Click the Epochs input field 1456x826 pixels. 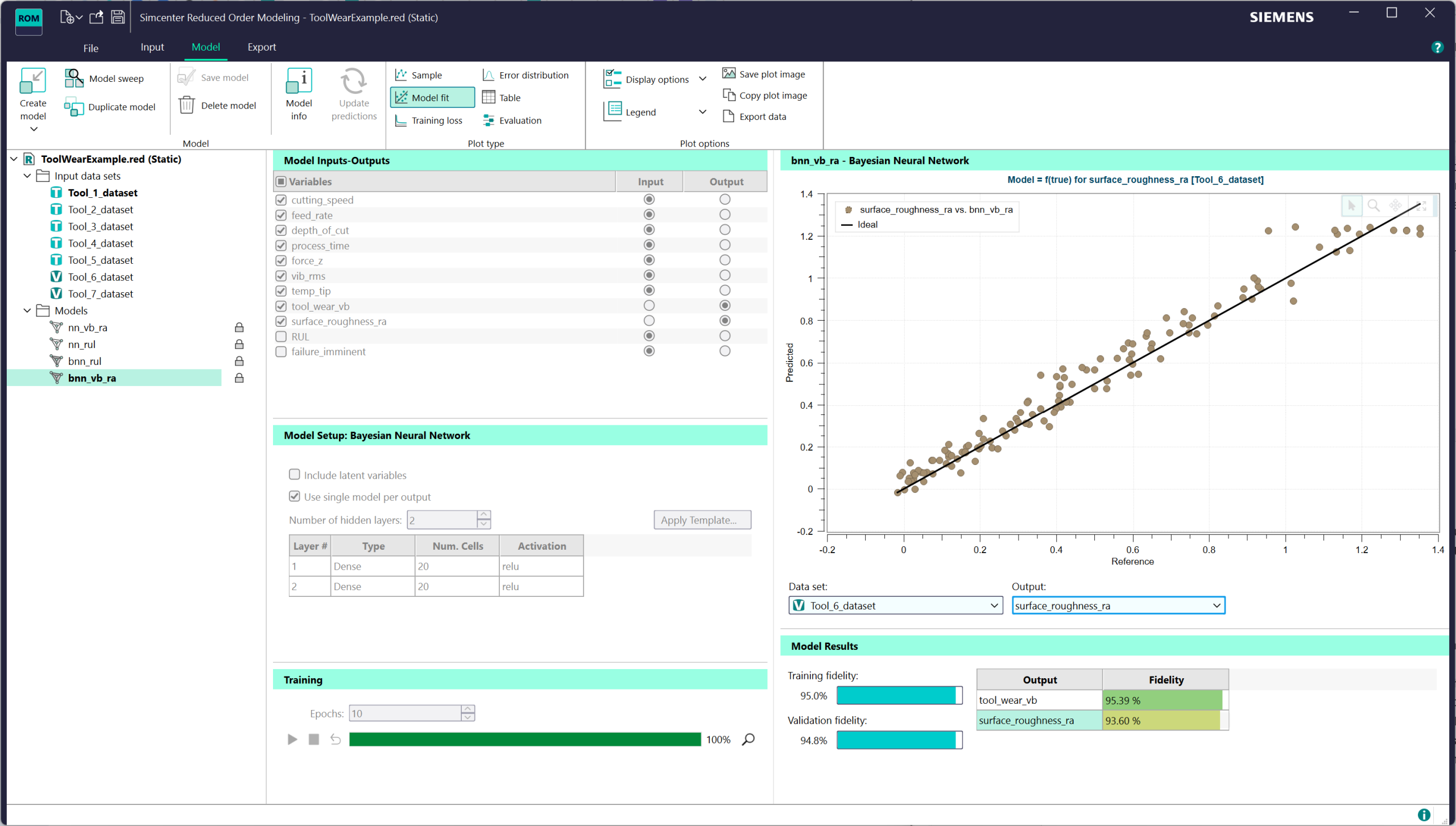click(x=405, y=713)
